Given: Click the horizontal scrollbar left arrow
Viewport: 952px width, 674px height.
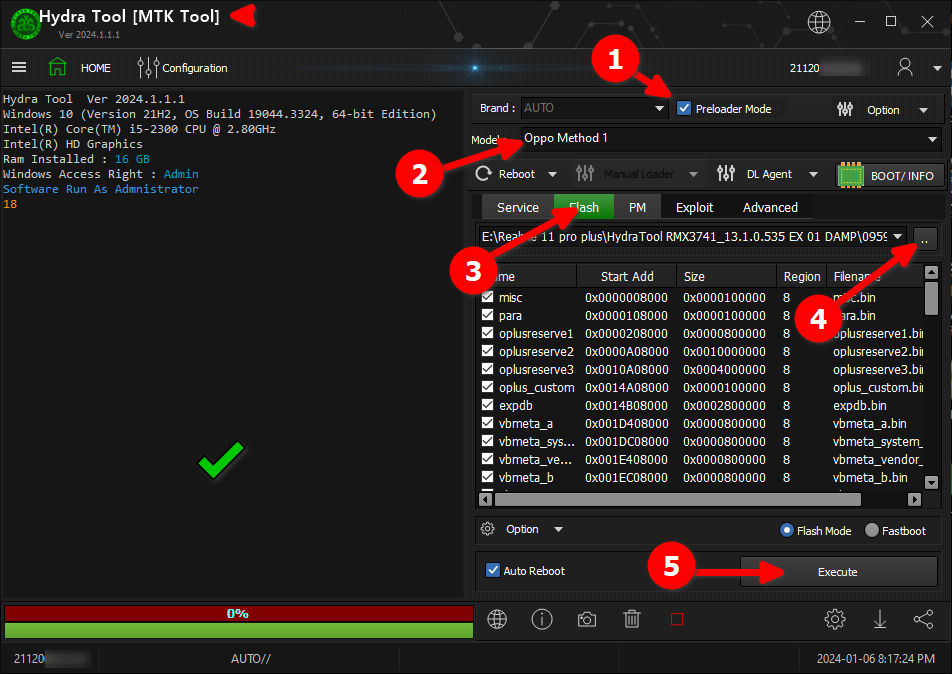Looking at the screenshot, I should 485,499.
